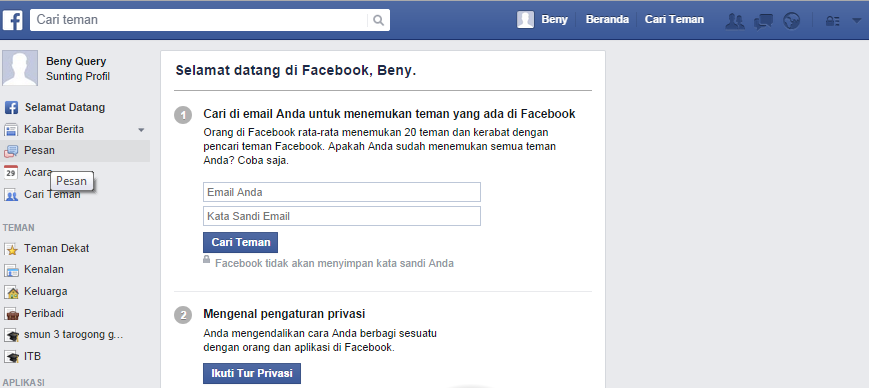The image size is (869, 388).
Task: Focus the Kata Sandi Email field
Action: (x=342, y=216)
